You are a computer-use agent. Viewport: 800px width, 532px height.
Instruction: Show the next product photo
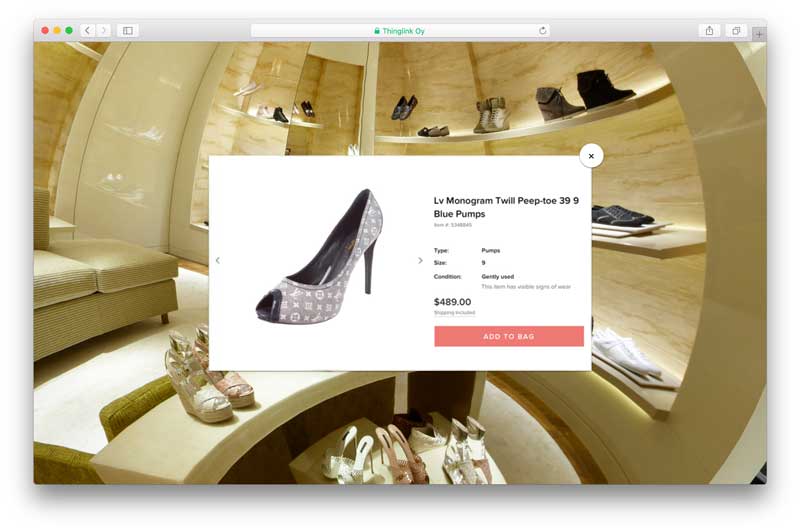pyautogui.click(x=420, y=261)
